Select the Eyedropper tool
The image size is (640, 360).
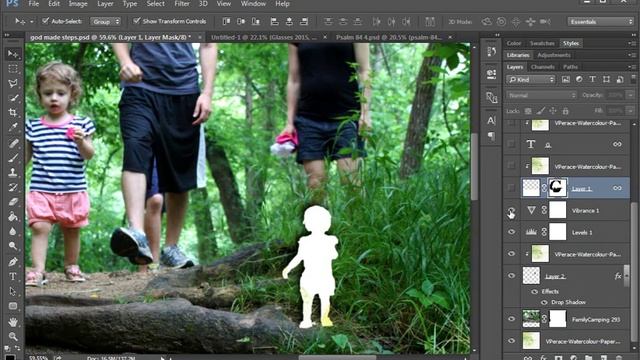pos(13,127)
